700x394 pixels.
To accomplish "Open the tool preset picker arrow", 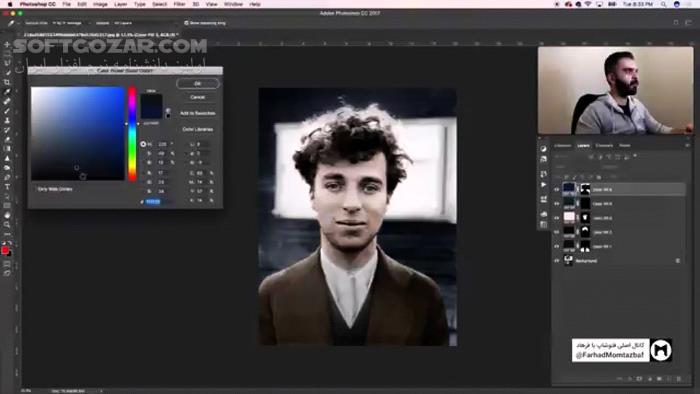I will [19, 23].
